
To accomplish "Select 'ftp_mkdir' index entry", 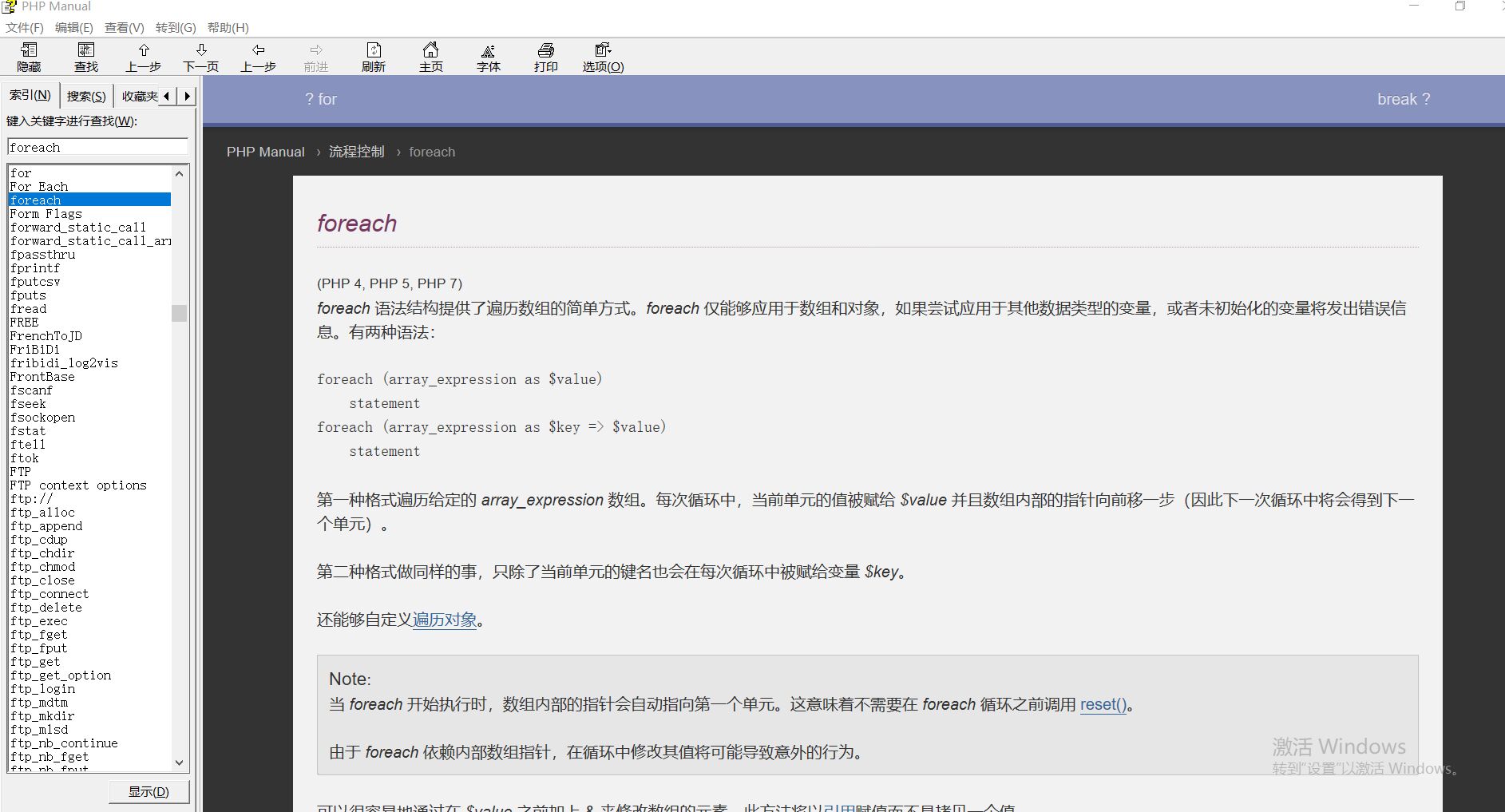I will 42,715.
